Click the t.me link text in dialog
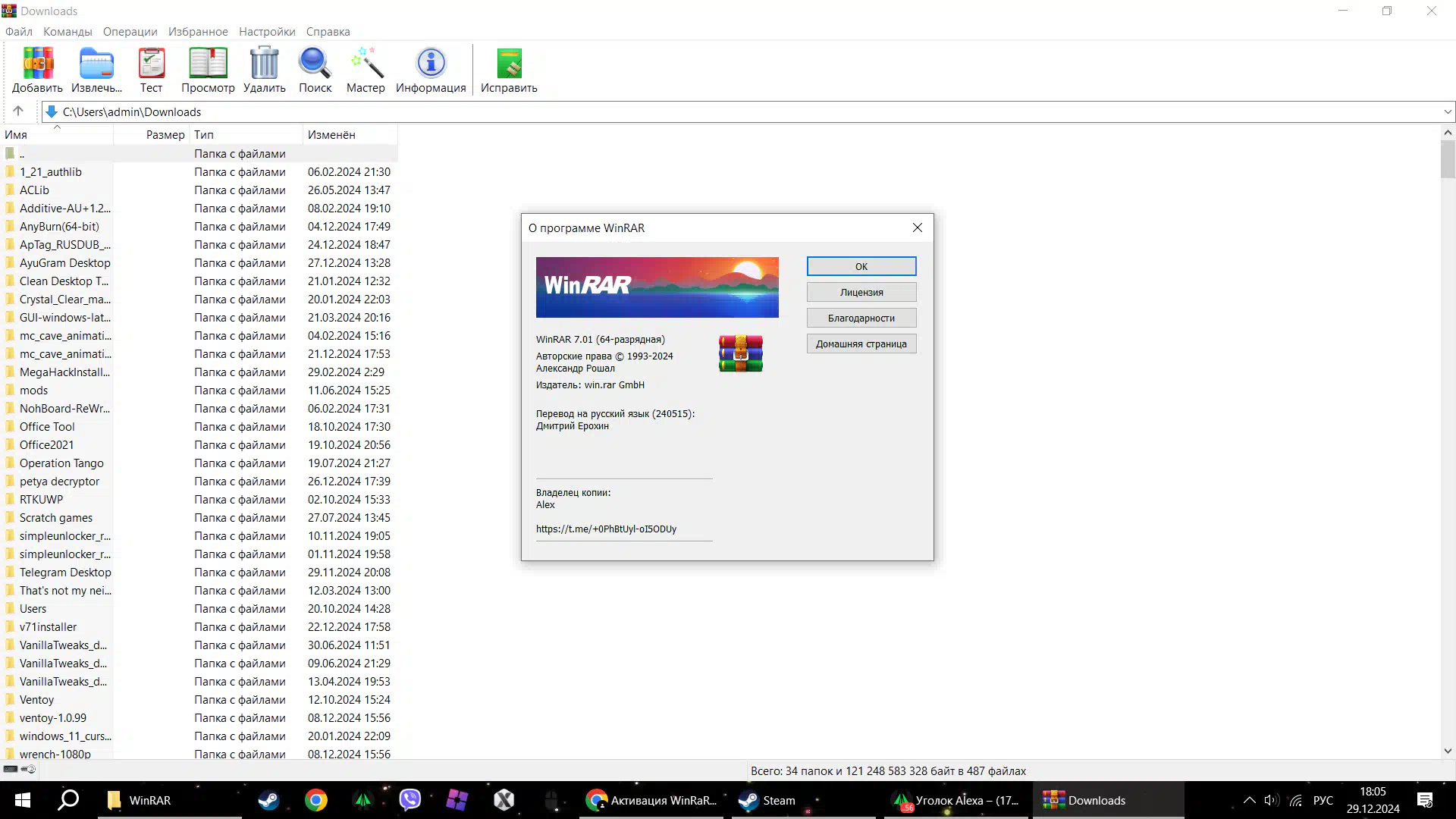Viewport: 1456px width, 819px height. (x=606, y=529)
